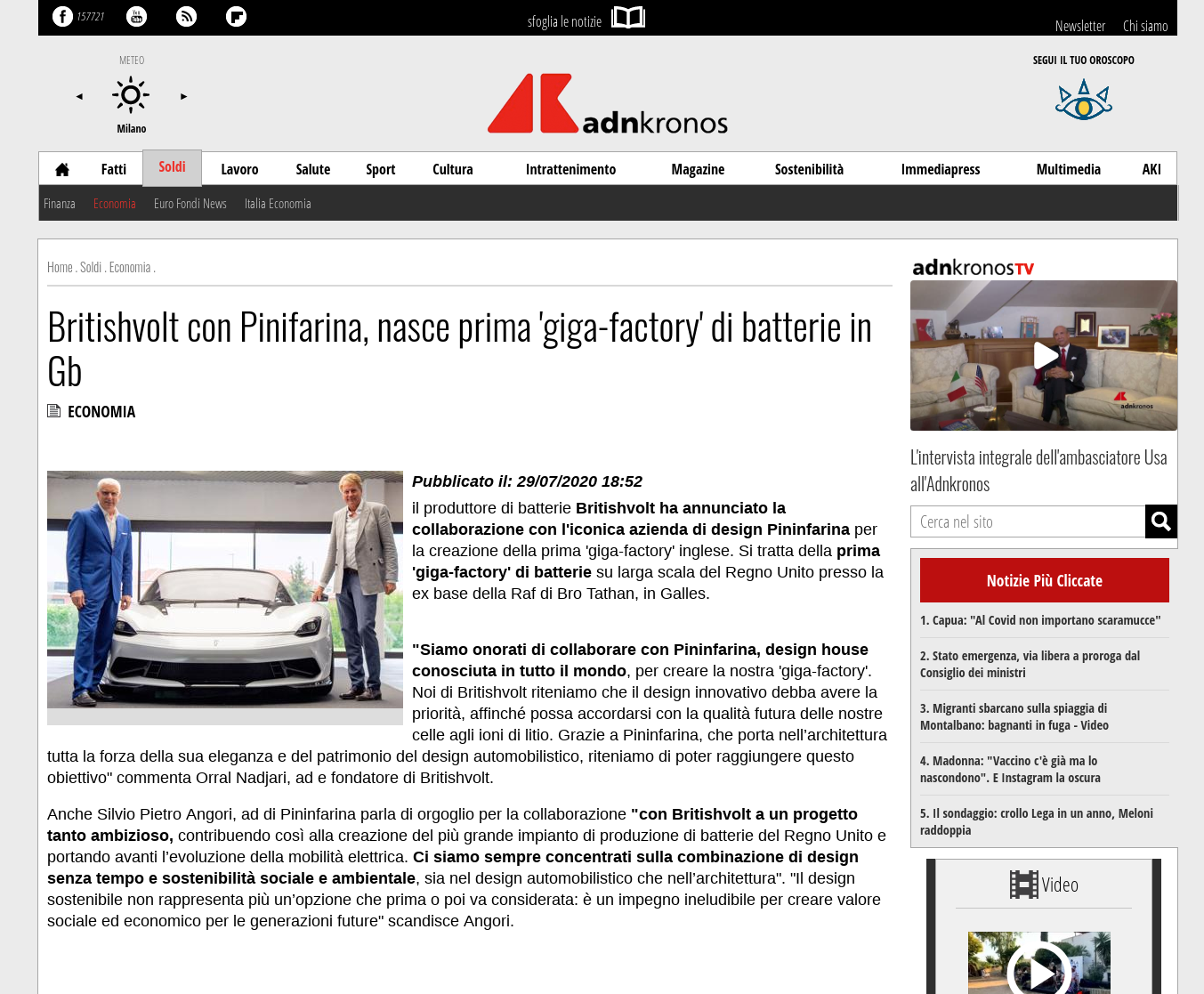The width and height of the screenshot is (1204, 994).
Task: Select the Finanza submenu item
Action: pos(60,204)
